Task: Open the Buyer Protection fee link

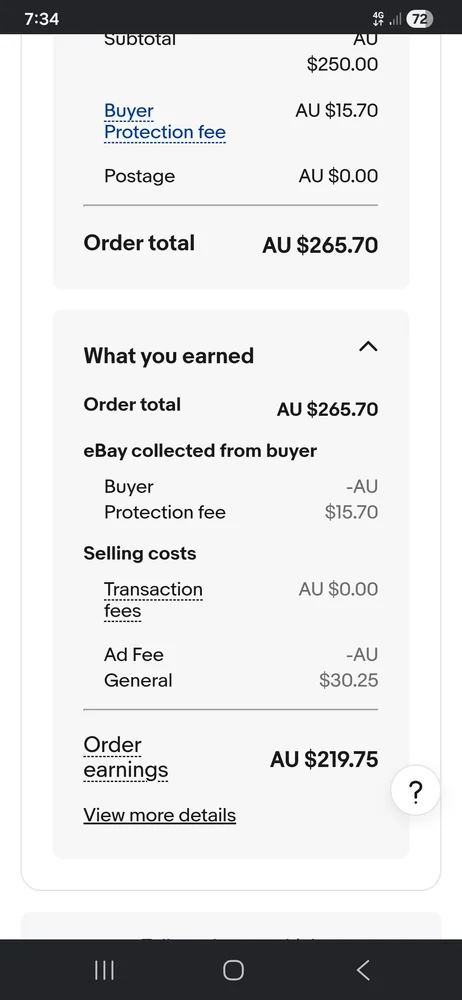Action: (165, 121)
